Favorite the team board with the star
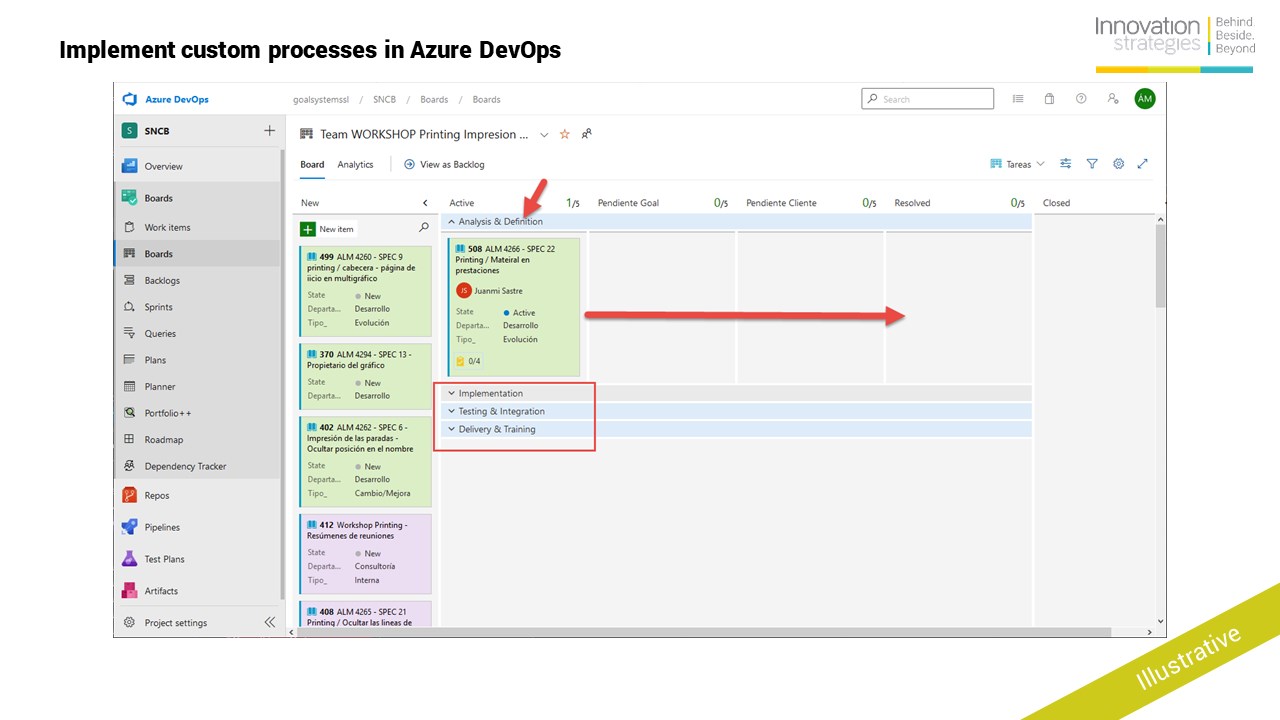 point(564,134)
